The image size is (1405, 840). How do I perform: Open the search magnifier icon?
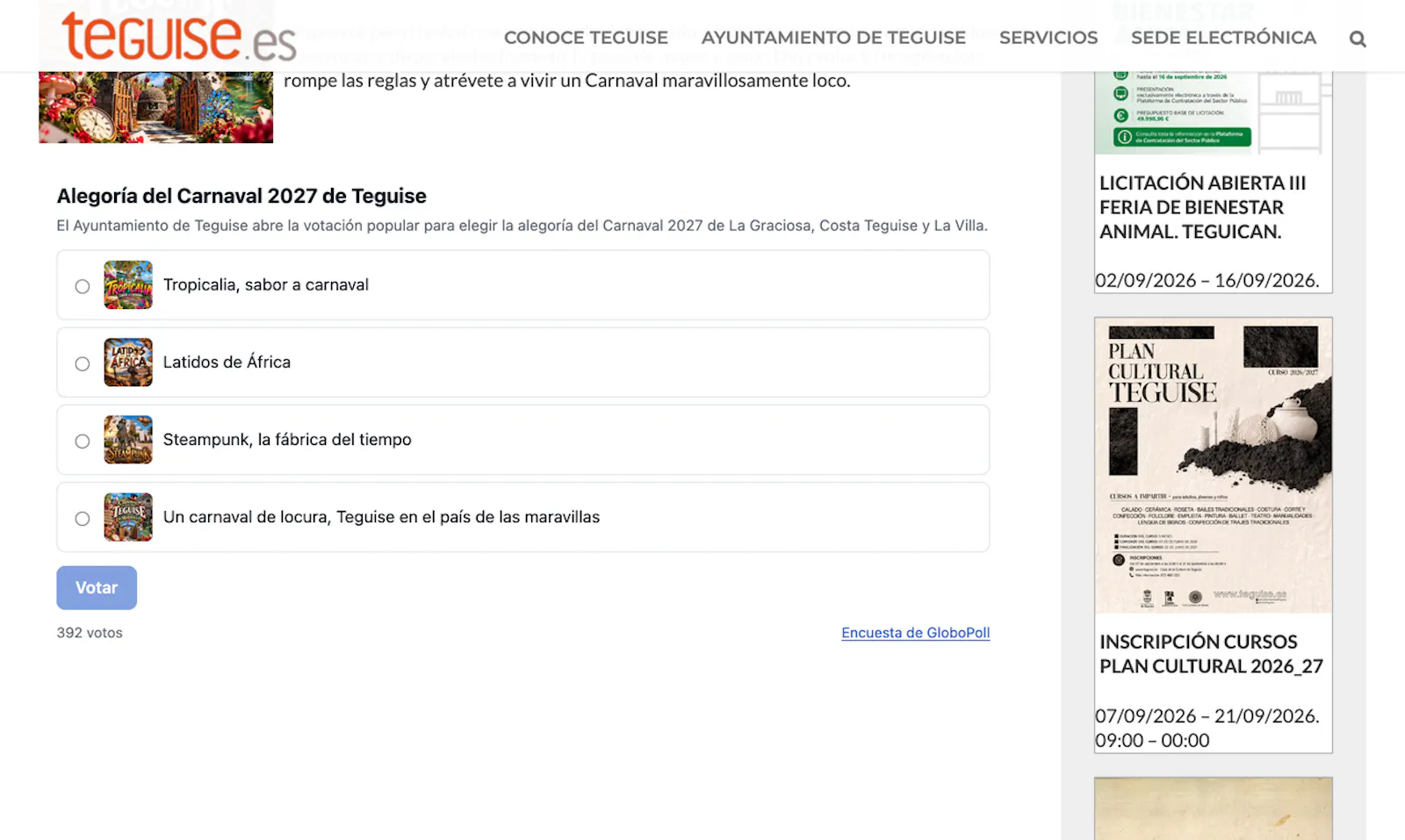click(x=1358, y=39)
